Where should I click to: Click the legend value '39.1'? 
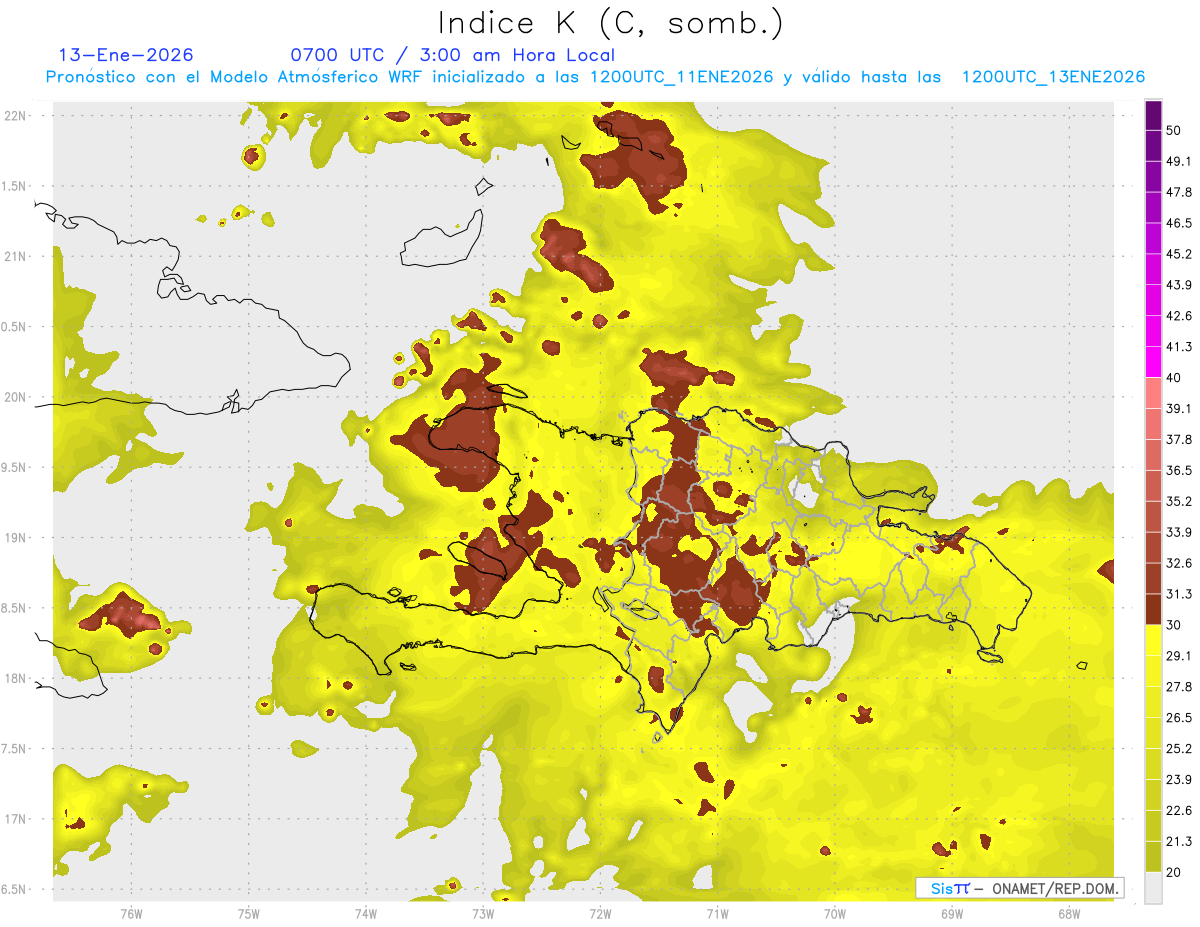point(1179,408)
